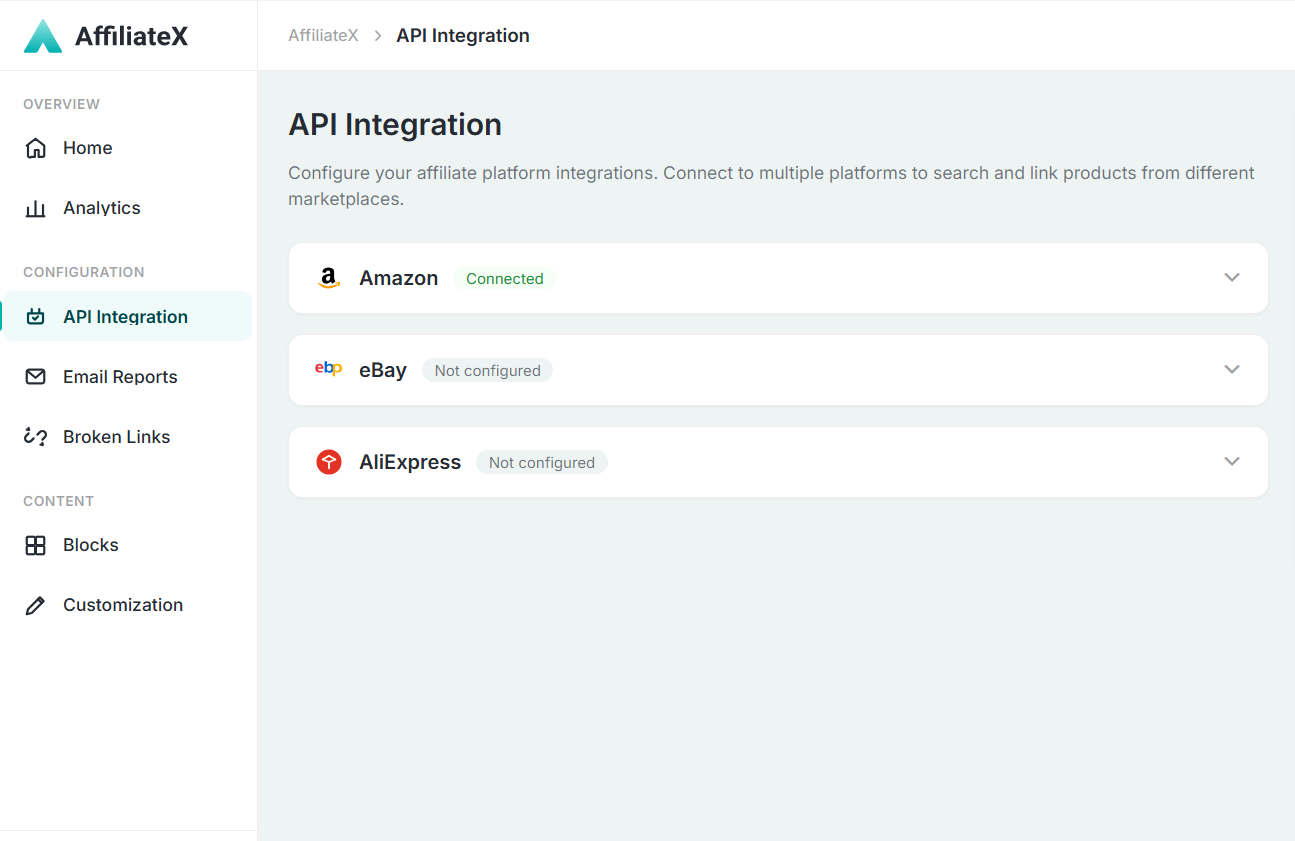
Task: Expand the Amazon integration chevron
Action: pos(1232,277)
